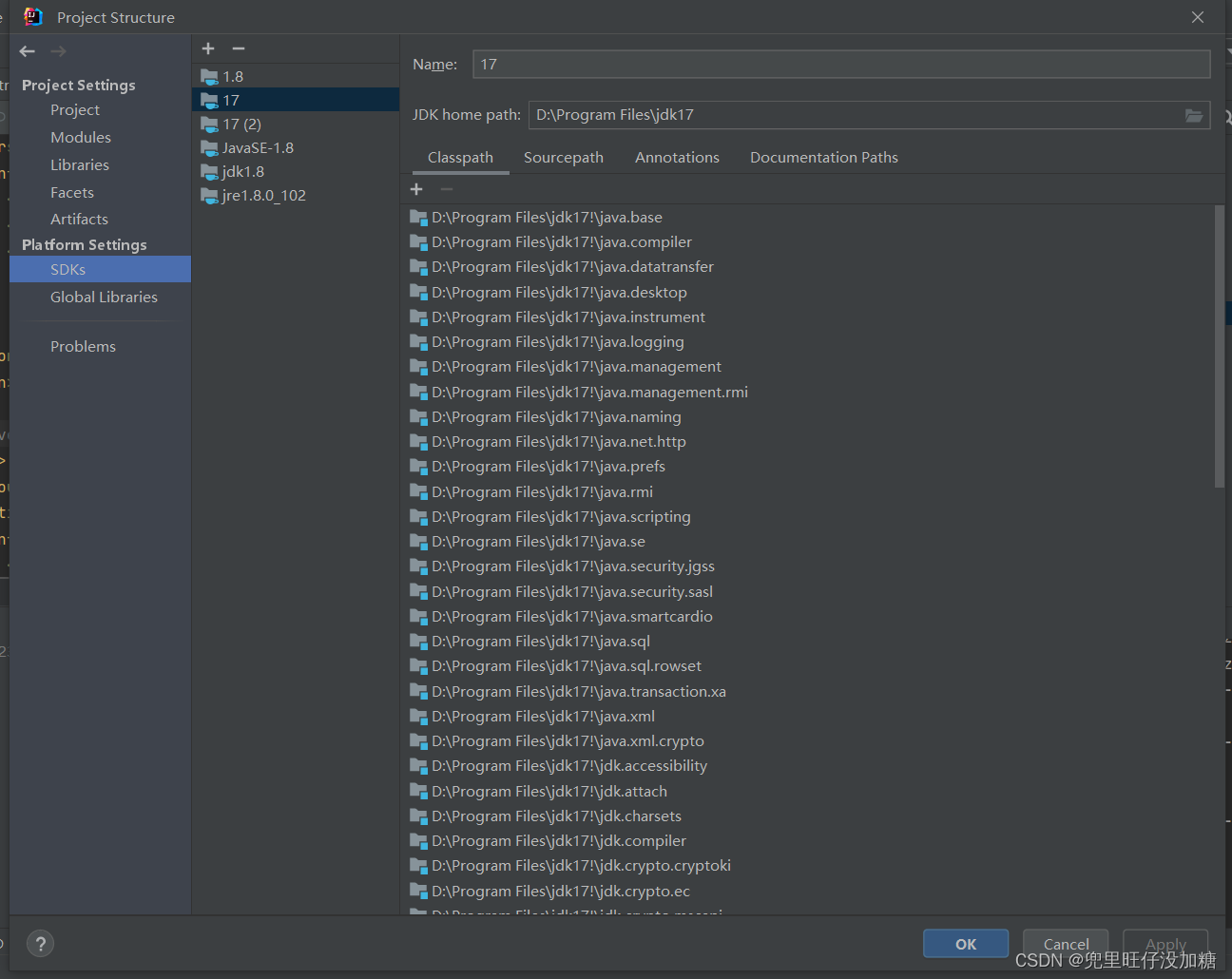Click the SDK Name input field
The image size is (1232, 979).
point(840,65)
